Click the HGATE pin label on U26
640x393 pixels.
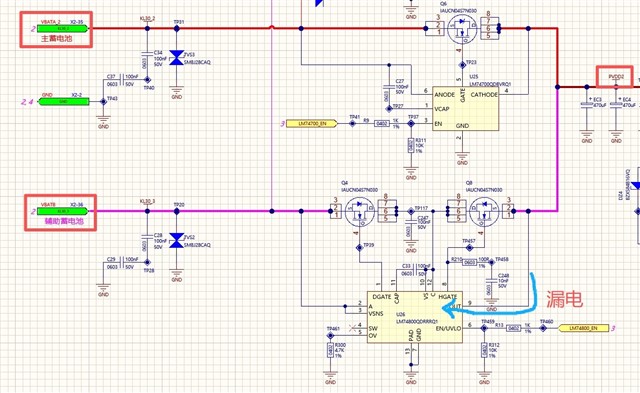[448, 297]
